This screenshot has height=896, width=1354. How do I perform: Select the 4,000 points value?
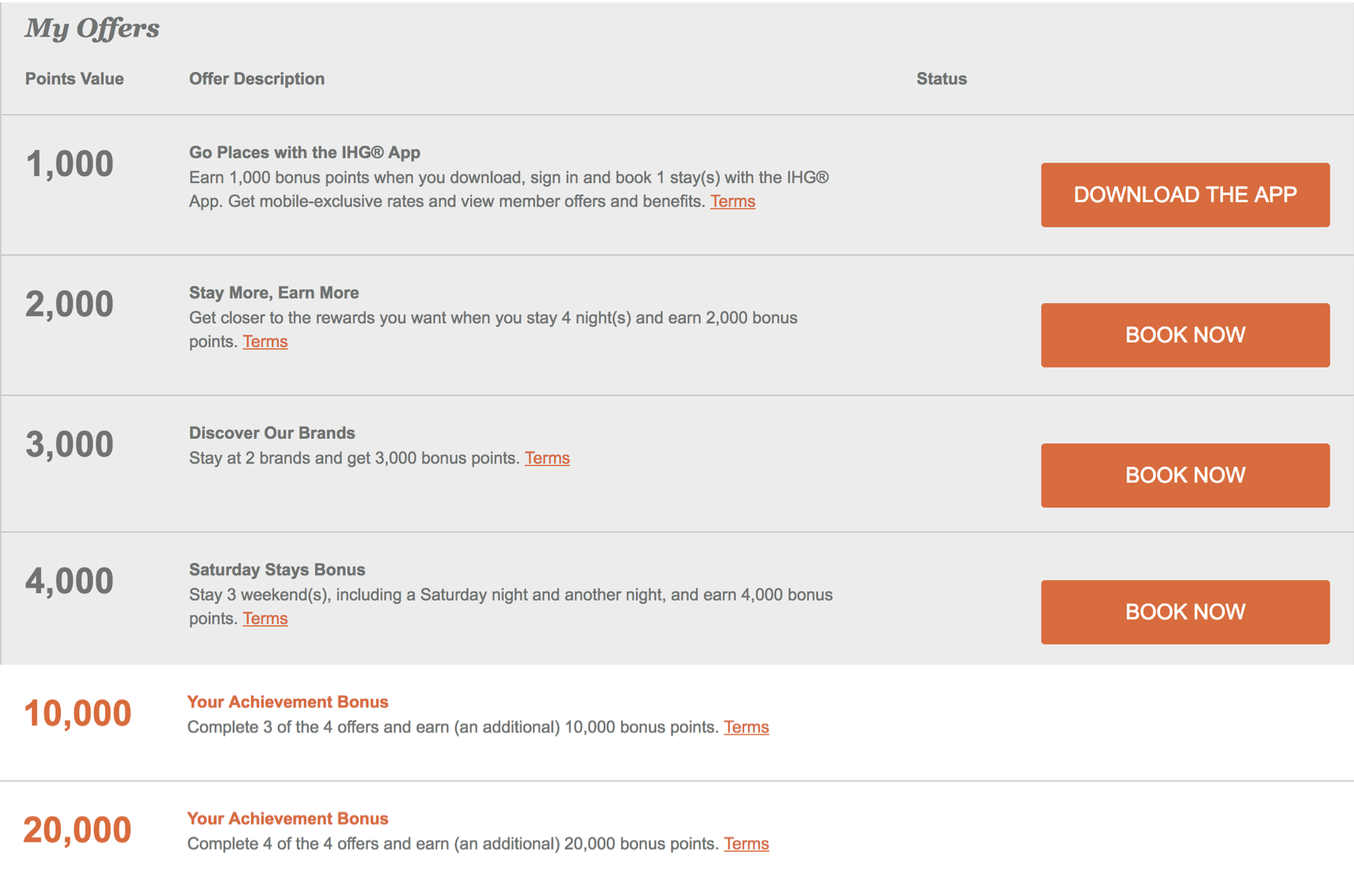pyautogui.click(x=69, y=582)
